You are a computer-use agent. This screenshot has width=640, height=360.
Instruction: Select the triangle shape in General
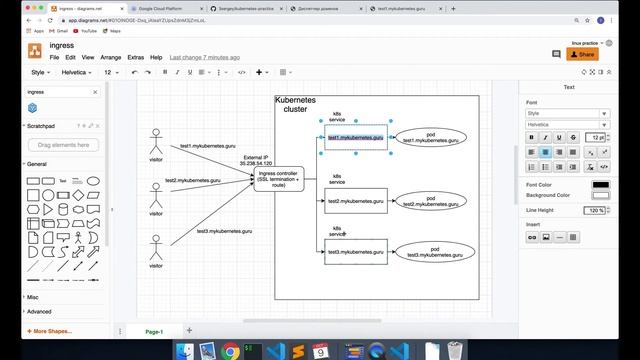click(48, 209)
